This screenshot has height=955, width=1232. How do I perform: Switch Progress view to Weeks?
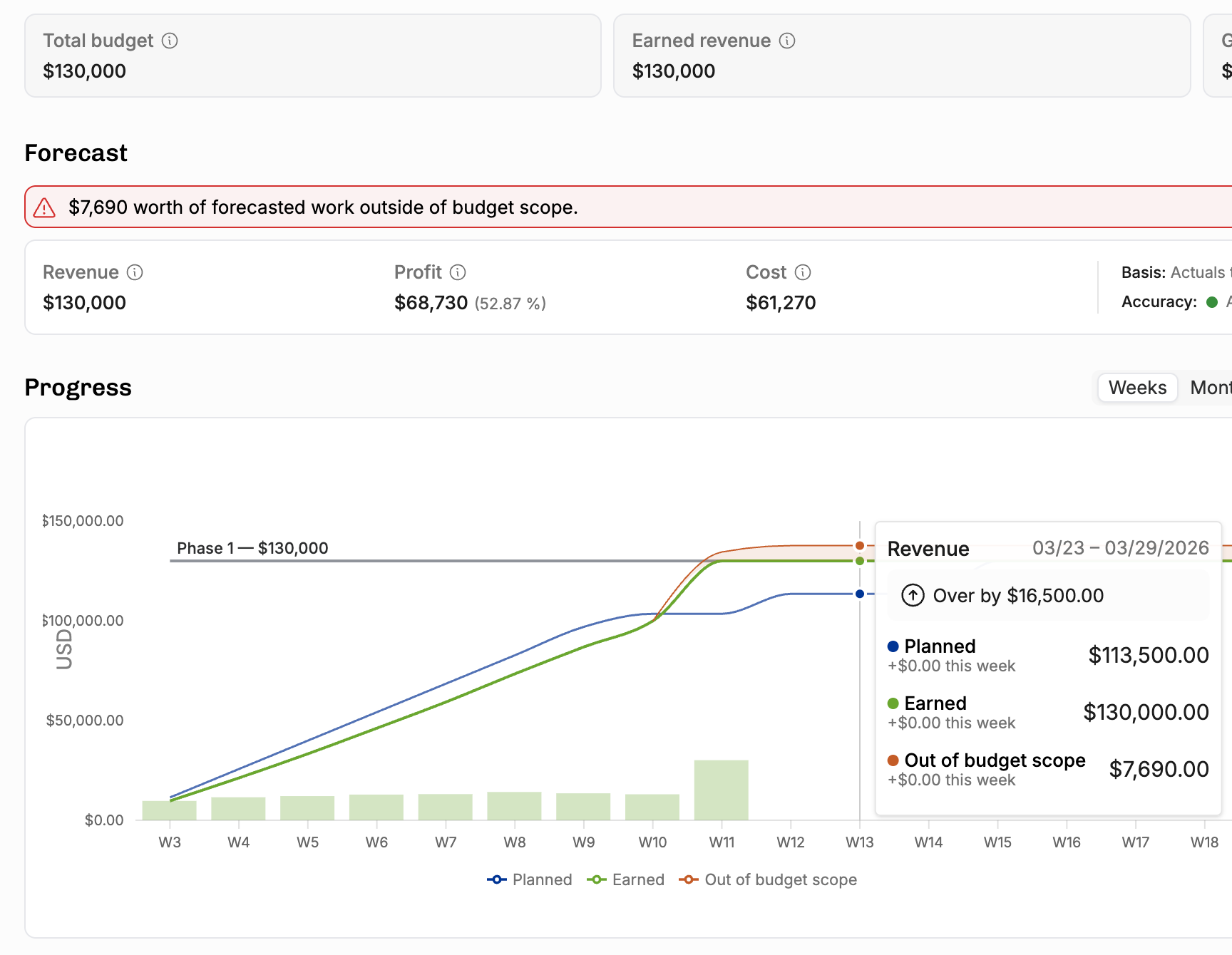tap(1137, 388)
